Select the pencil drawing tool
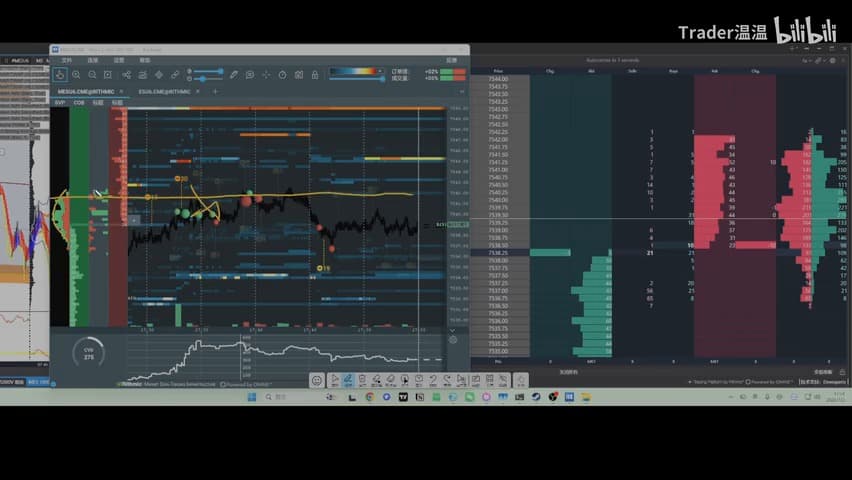This screenshot has height=480, width=852. [234, 75]
